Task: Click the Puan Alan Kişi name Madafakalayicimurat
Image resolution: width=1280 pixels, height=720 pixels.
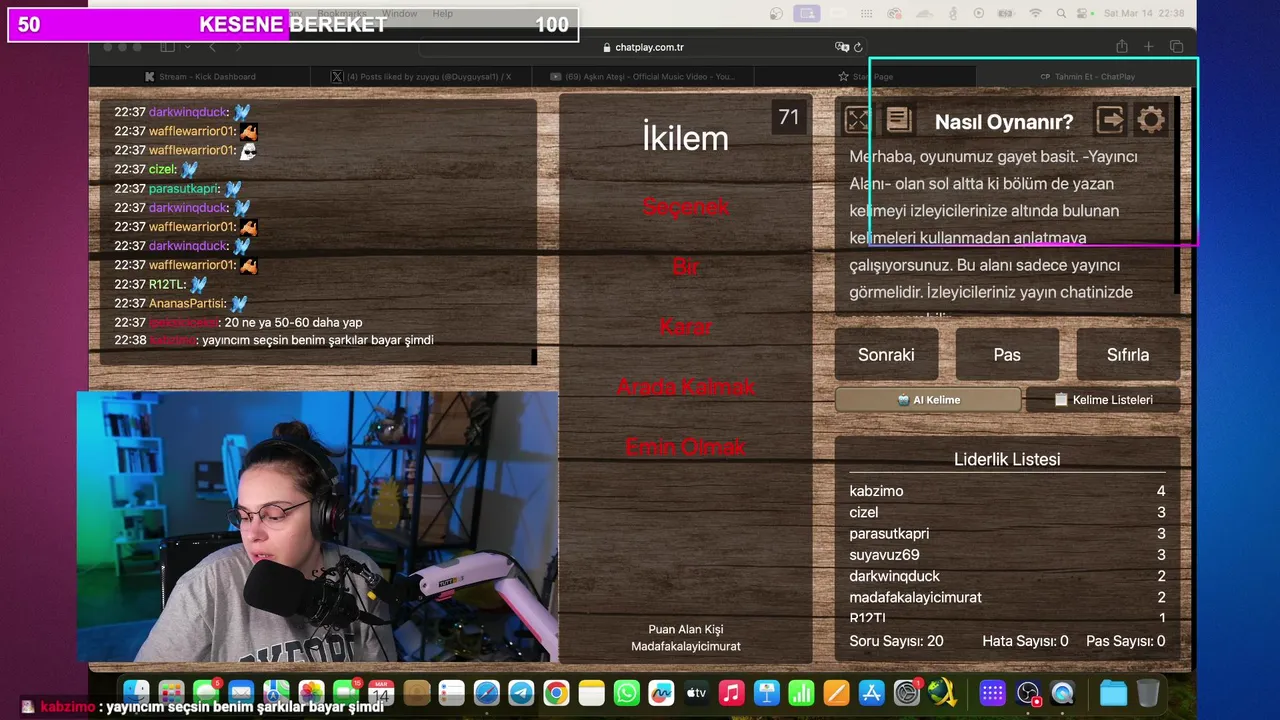Action: 686,646
